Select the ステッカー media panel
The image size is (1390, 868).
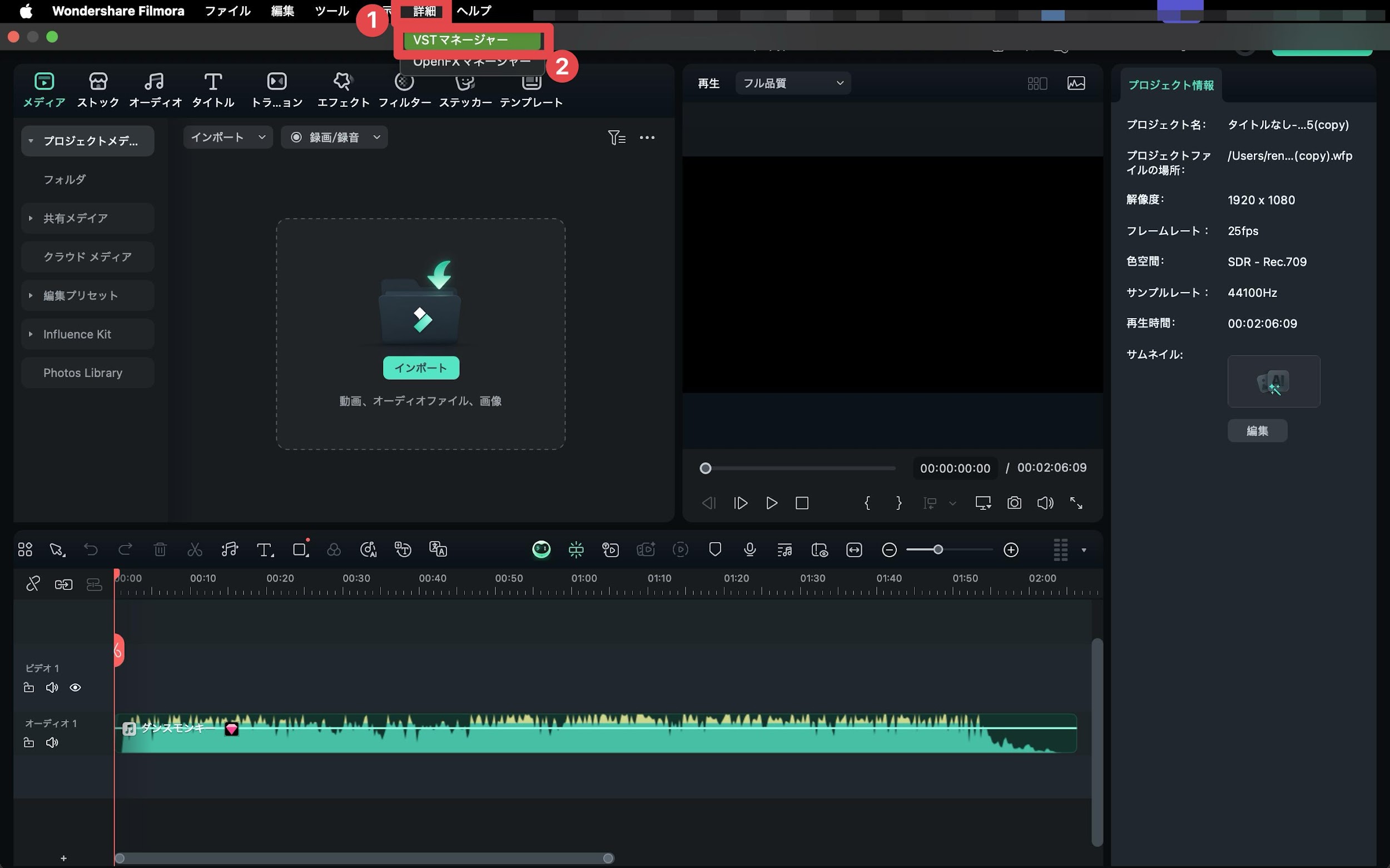pos(466,89)
